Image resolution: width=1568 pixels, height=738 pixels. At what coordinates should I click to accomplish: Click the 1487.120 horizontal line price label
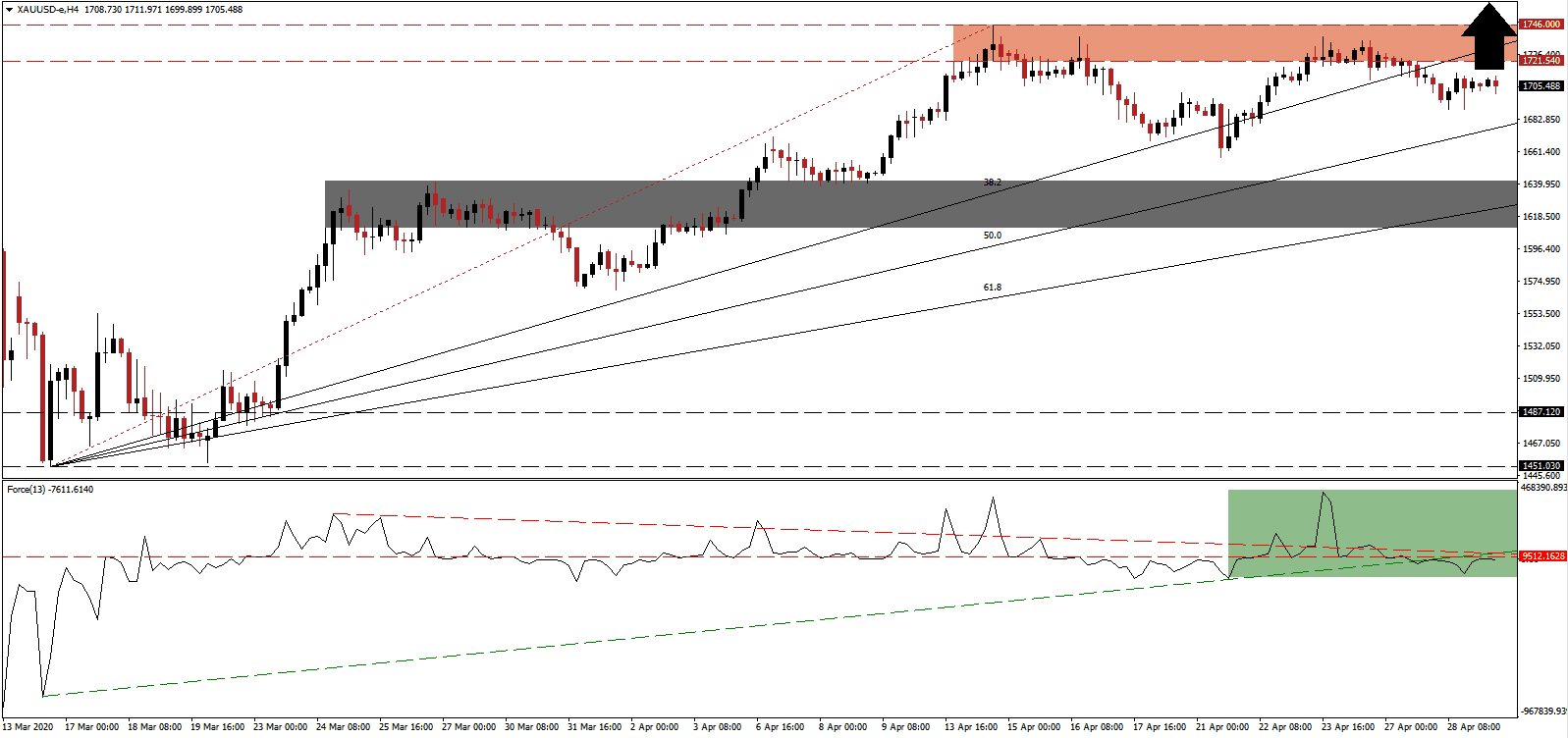point(1541,412)
